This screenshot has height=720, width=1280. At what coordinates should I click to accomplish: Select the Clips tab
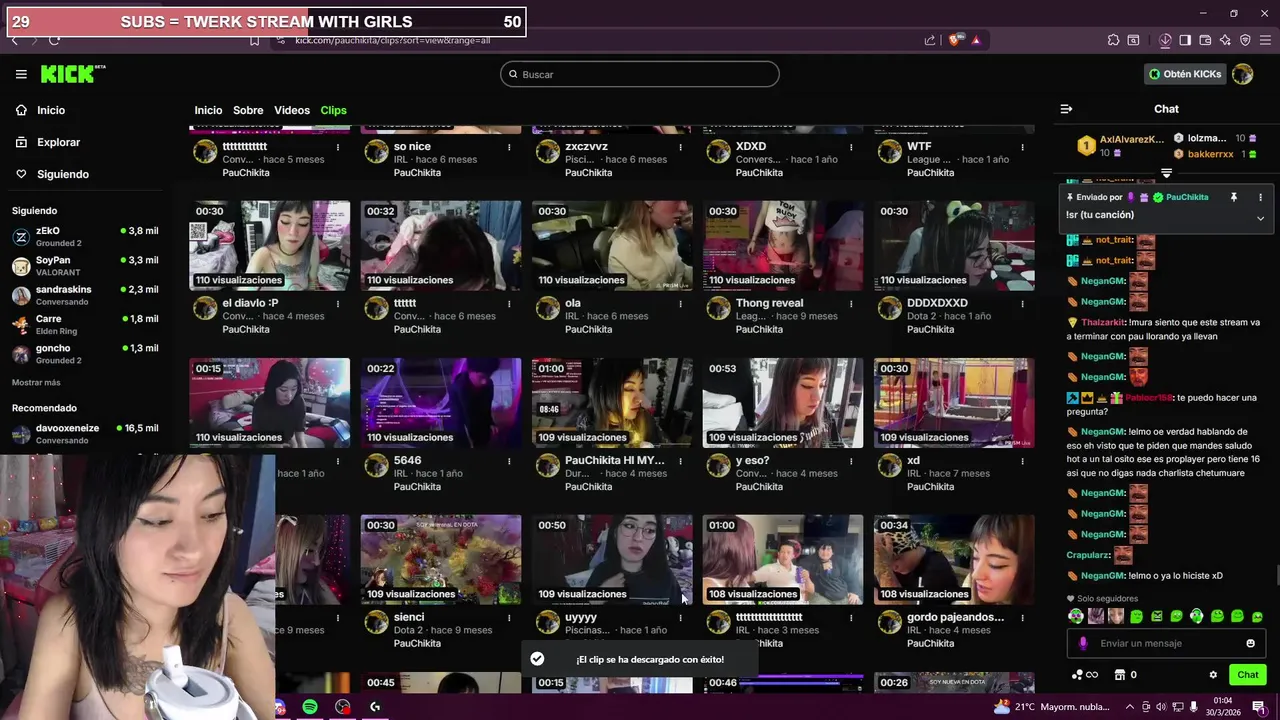333,110
